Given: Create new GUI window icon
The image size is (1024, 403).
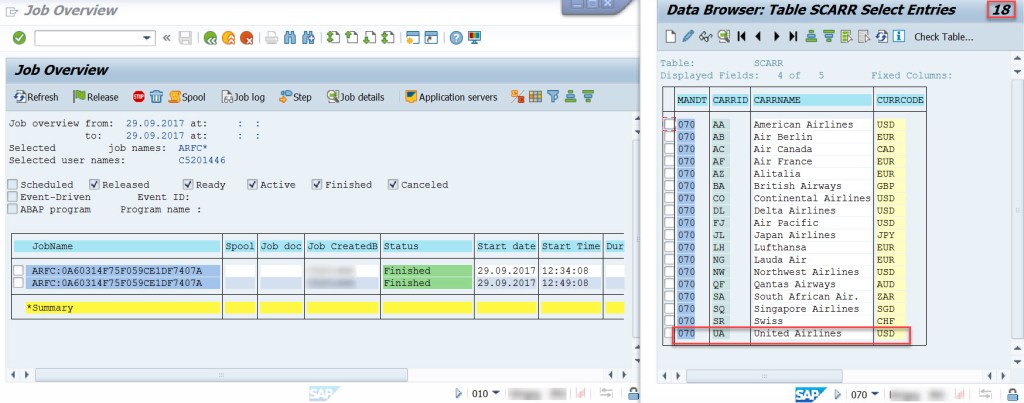Looking at the screenshot, I should tap(412, 38).
